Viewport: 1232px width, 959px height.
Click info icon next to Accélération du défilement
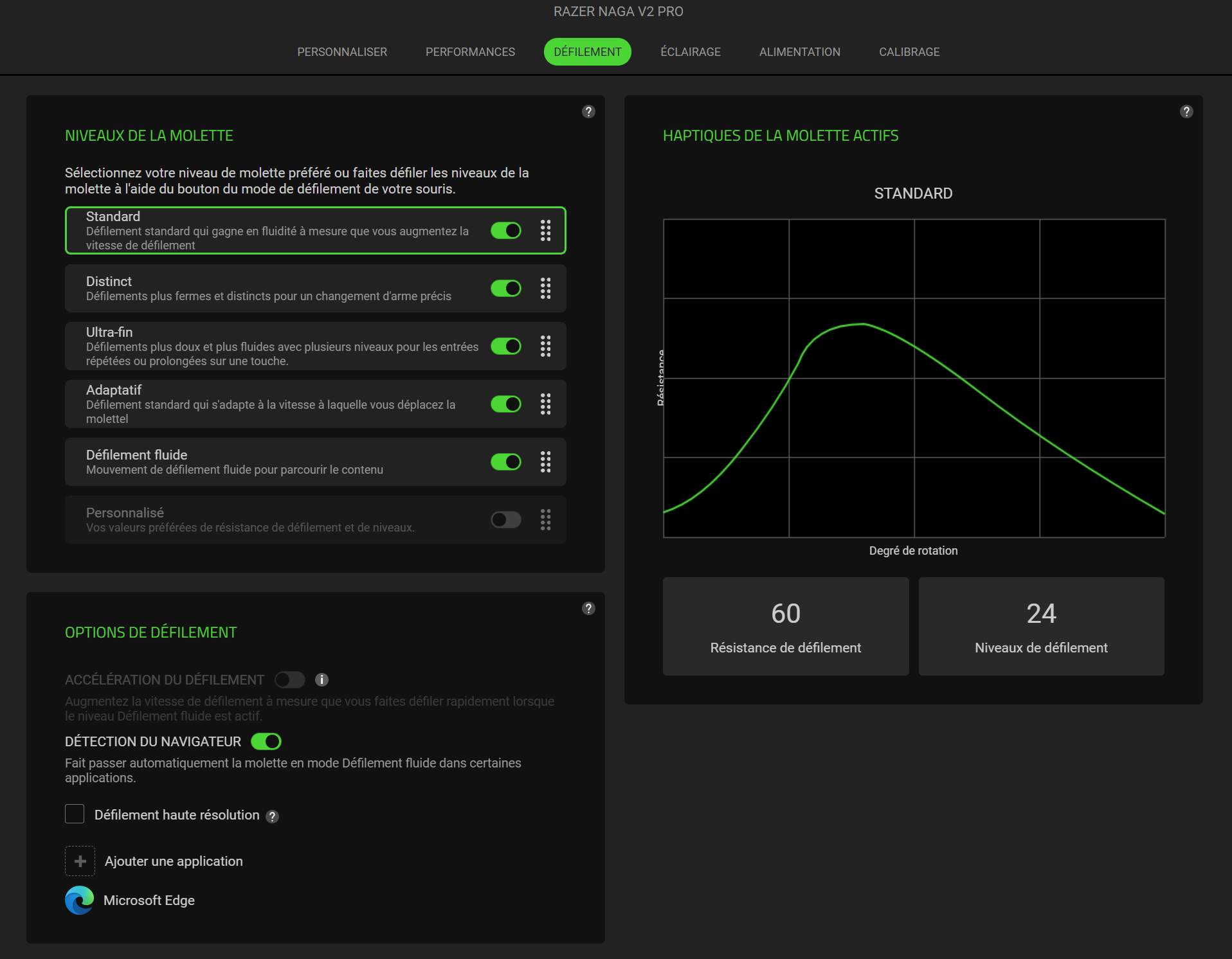pyautogui.click(x=322, y=679)
